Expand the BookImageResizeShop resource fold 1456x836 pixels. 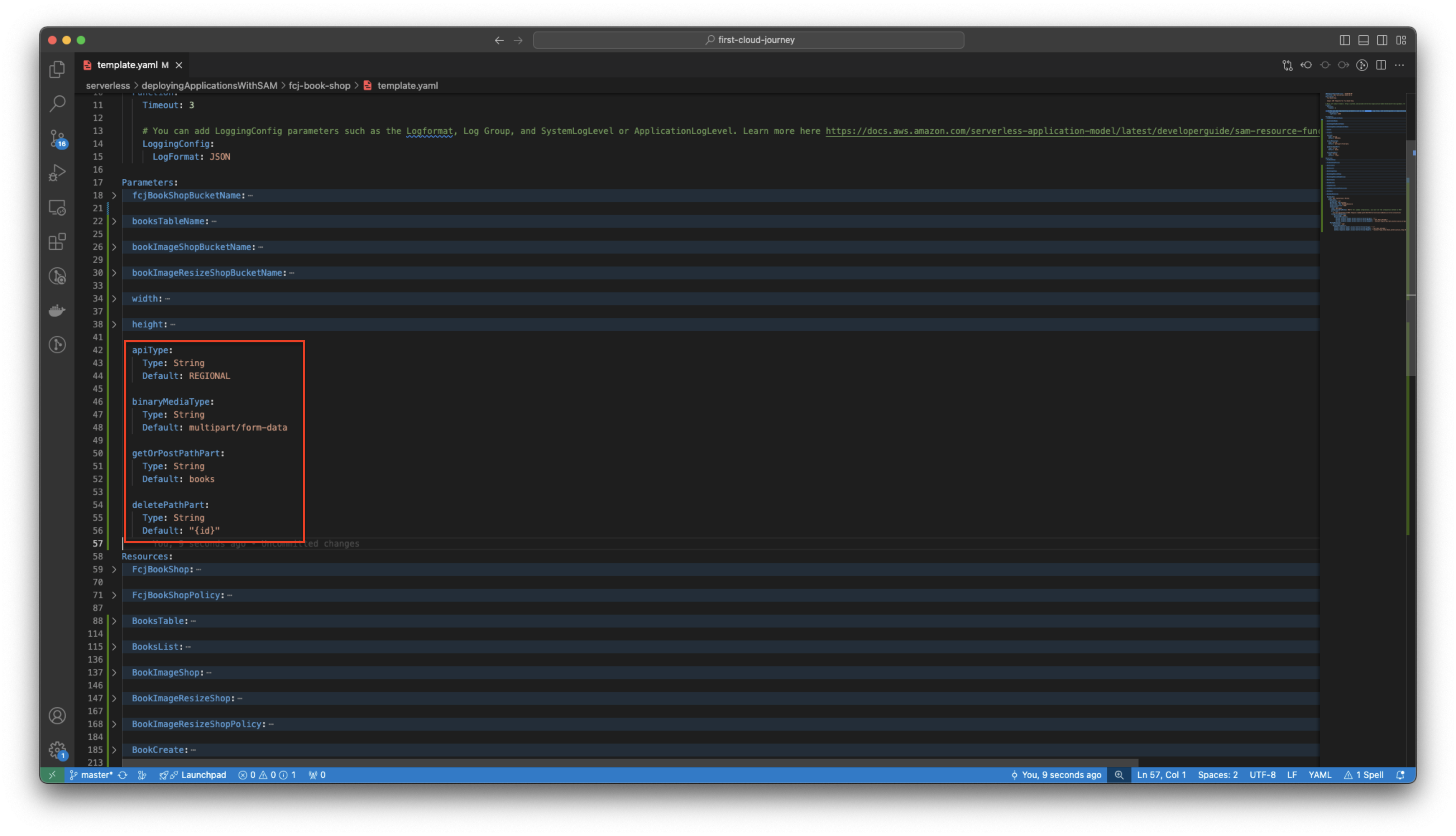114,699
